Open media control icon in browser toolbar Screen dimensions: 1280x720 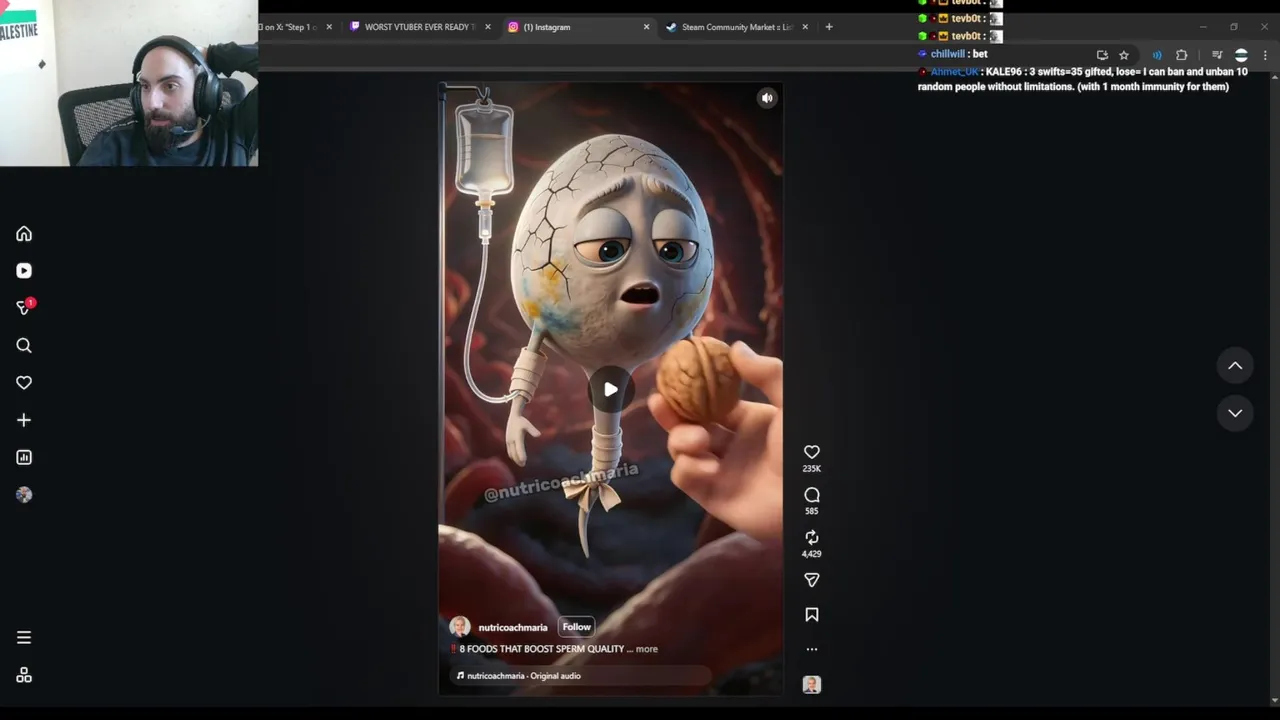(1217, 55)
